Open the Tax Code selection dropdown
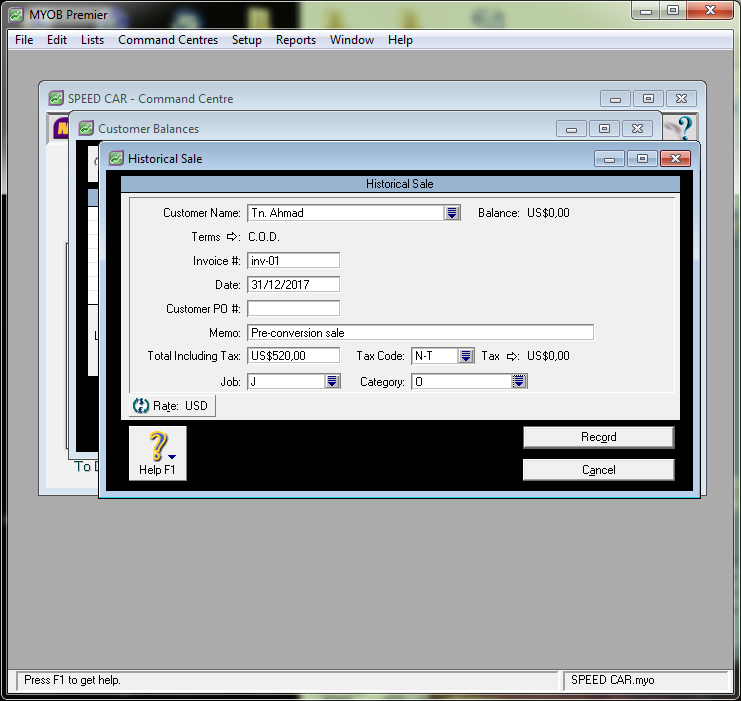The height and width of the screenshot is (701, 741). tap(466, 356)
